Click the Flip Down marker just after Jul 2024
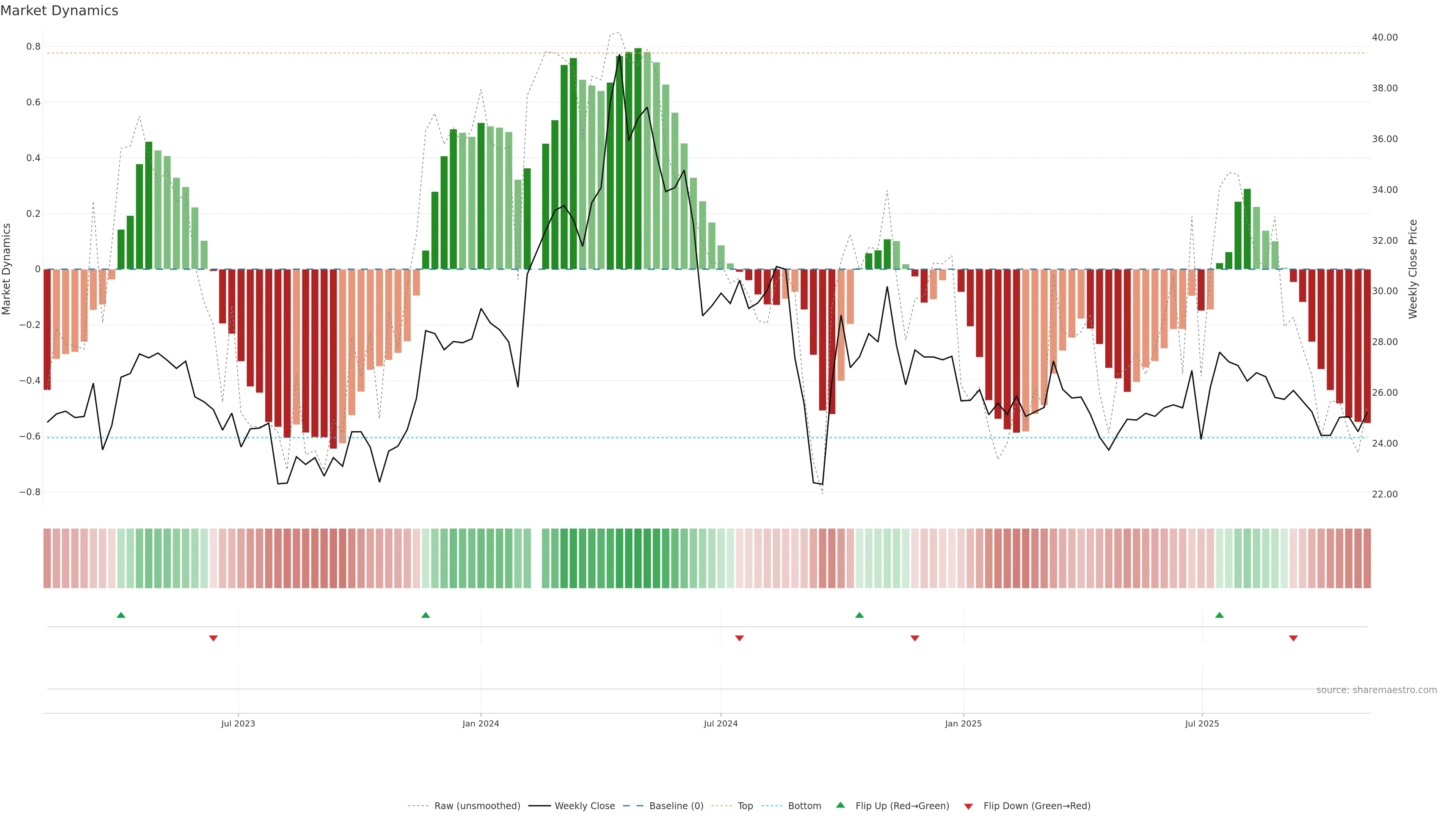This screenshot has height=819, width=1456. coord(739,638)
